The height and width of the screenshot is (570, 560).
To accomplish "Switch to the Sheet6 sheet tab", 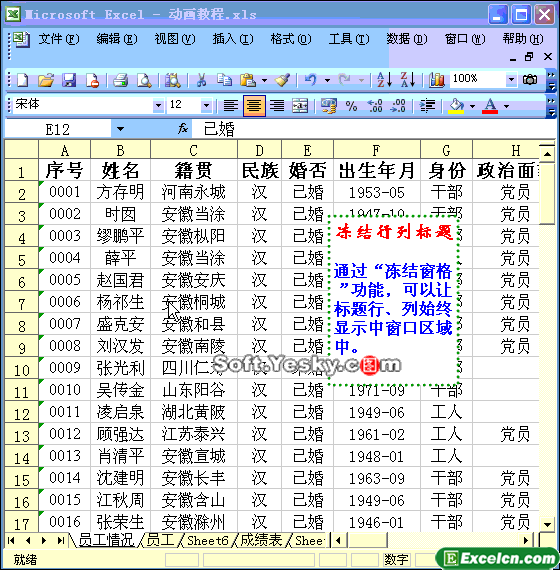I will click(x=208, y=540).
